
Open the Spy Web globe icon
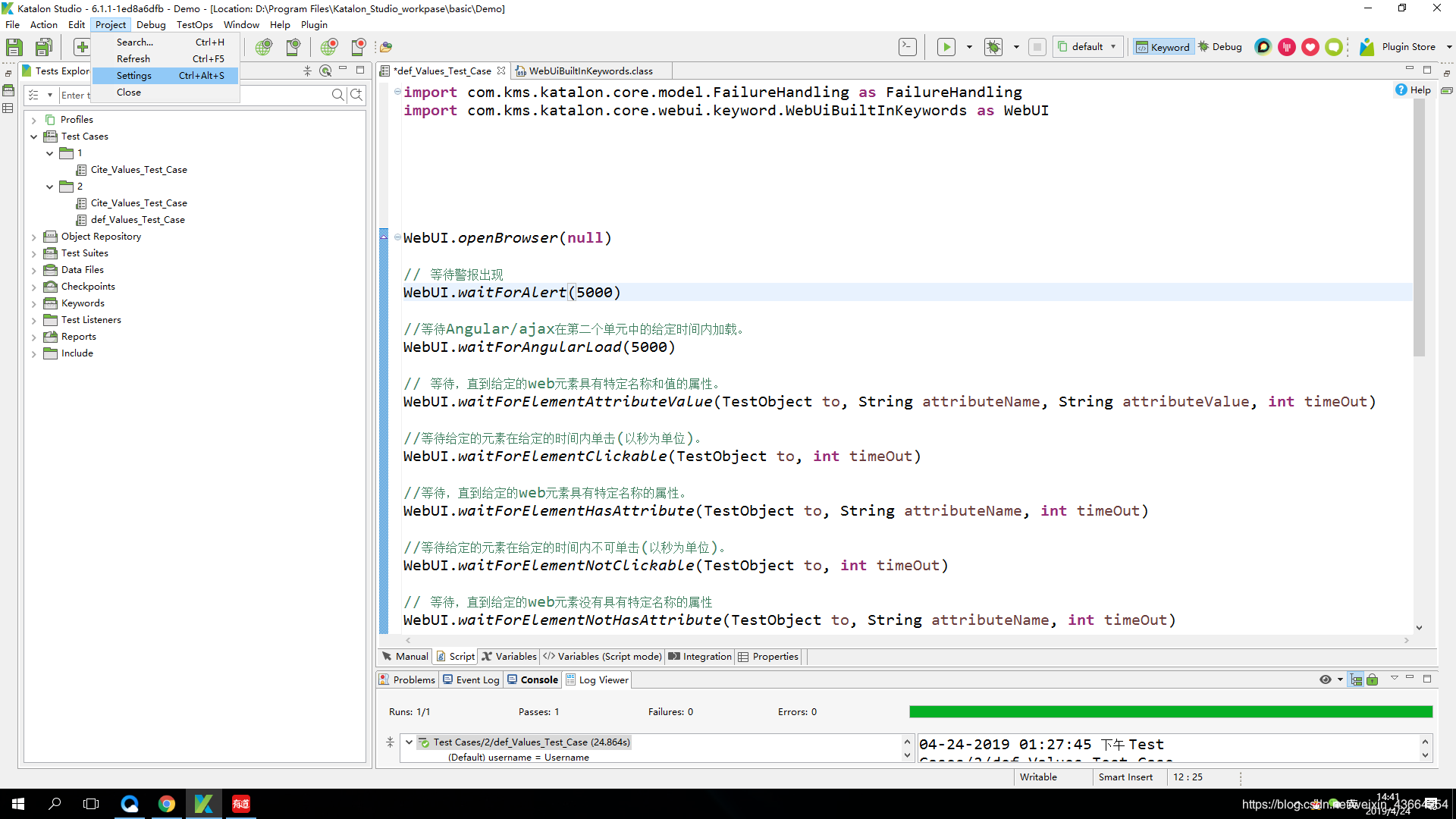pos(263,47)
